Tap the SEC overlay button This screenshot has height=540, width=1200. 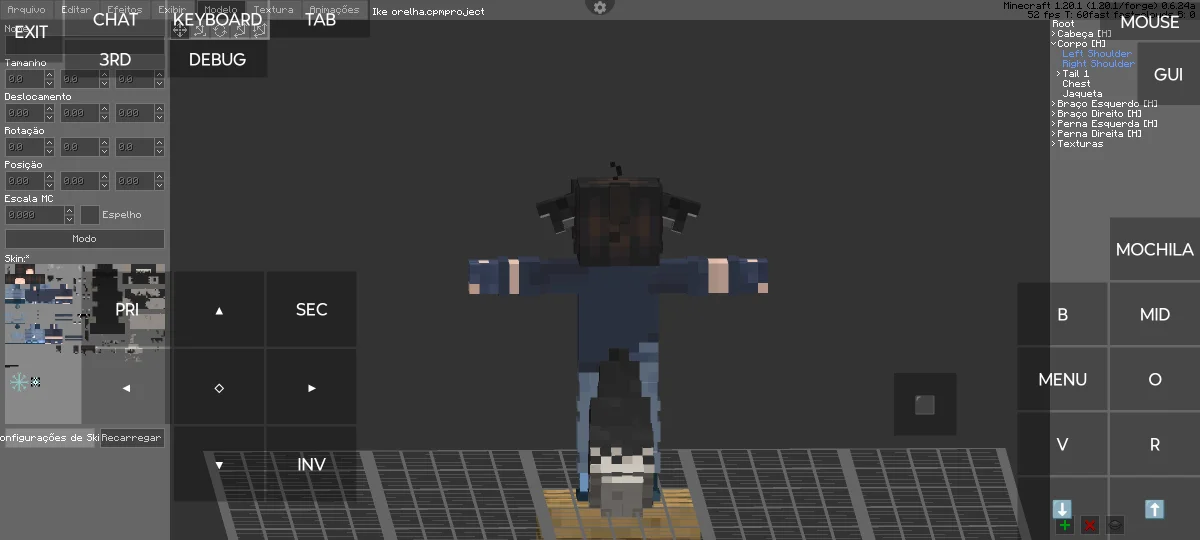coord(311,310)
